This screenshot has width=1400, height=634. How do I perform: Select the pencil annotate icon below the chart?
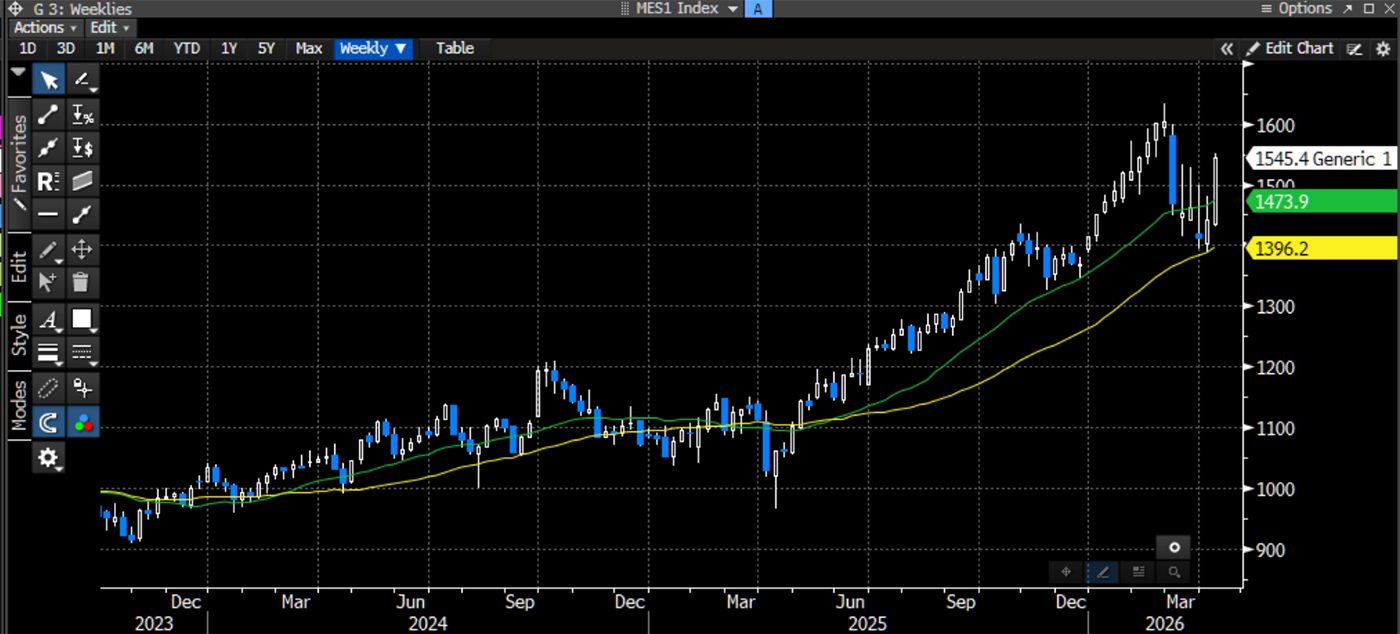(1101, 572)
